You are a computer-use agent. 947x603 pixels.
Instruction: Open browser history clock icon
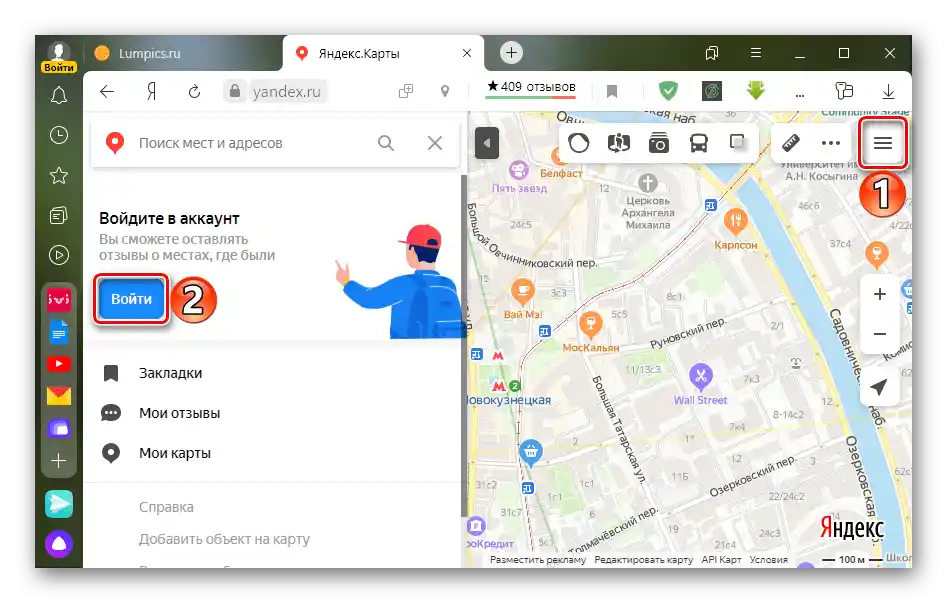(x=59, y=135)
